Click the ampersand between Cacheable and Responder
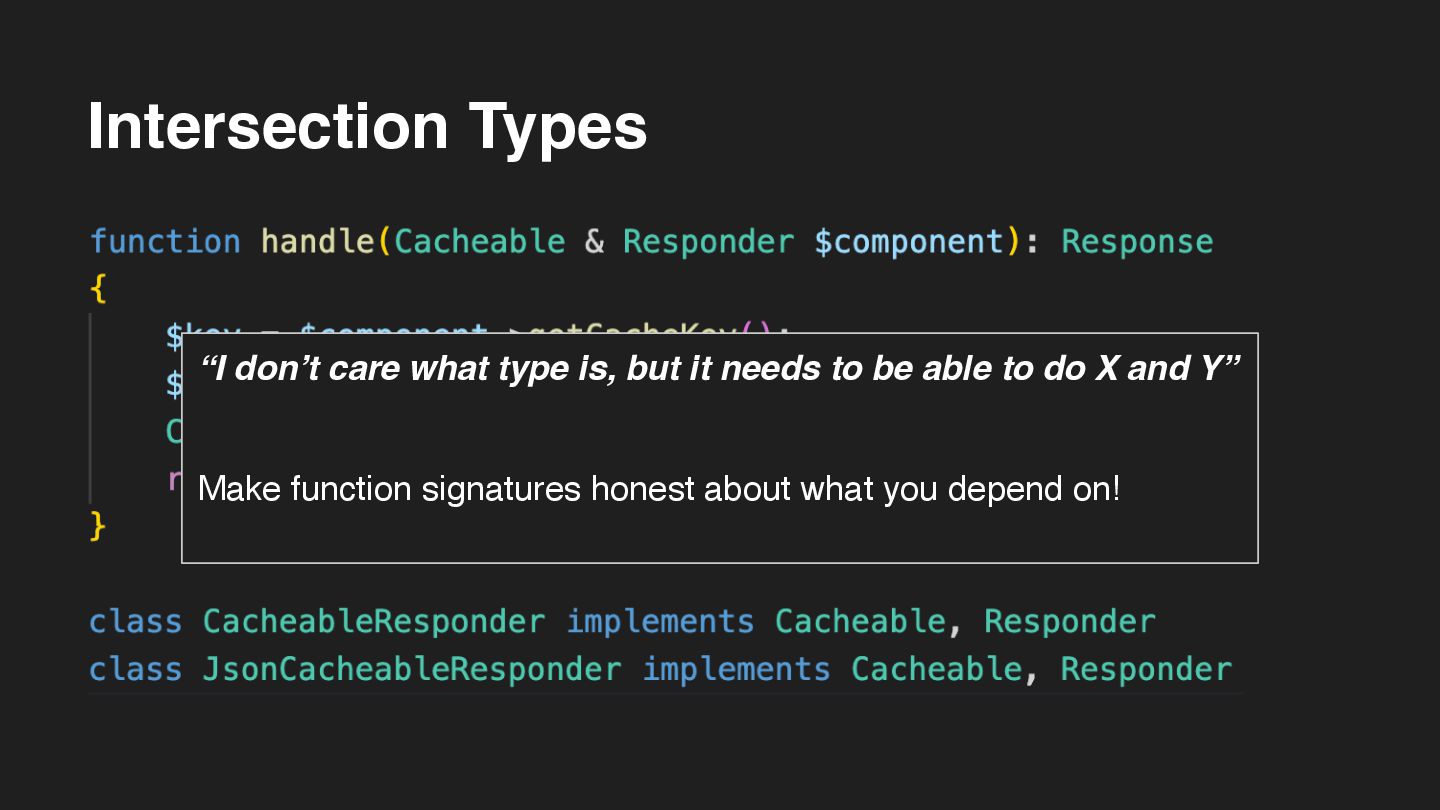 click(x=594, y=242)
